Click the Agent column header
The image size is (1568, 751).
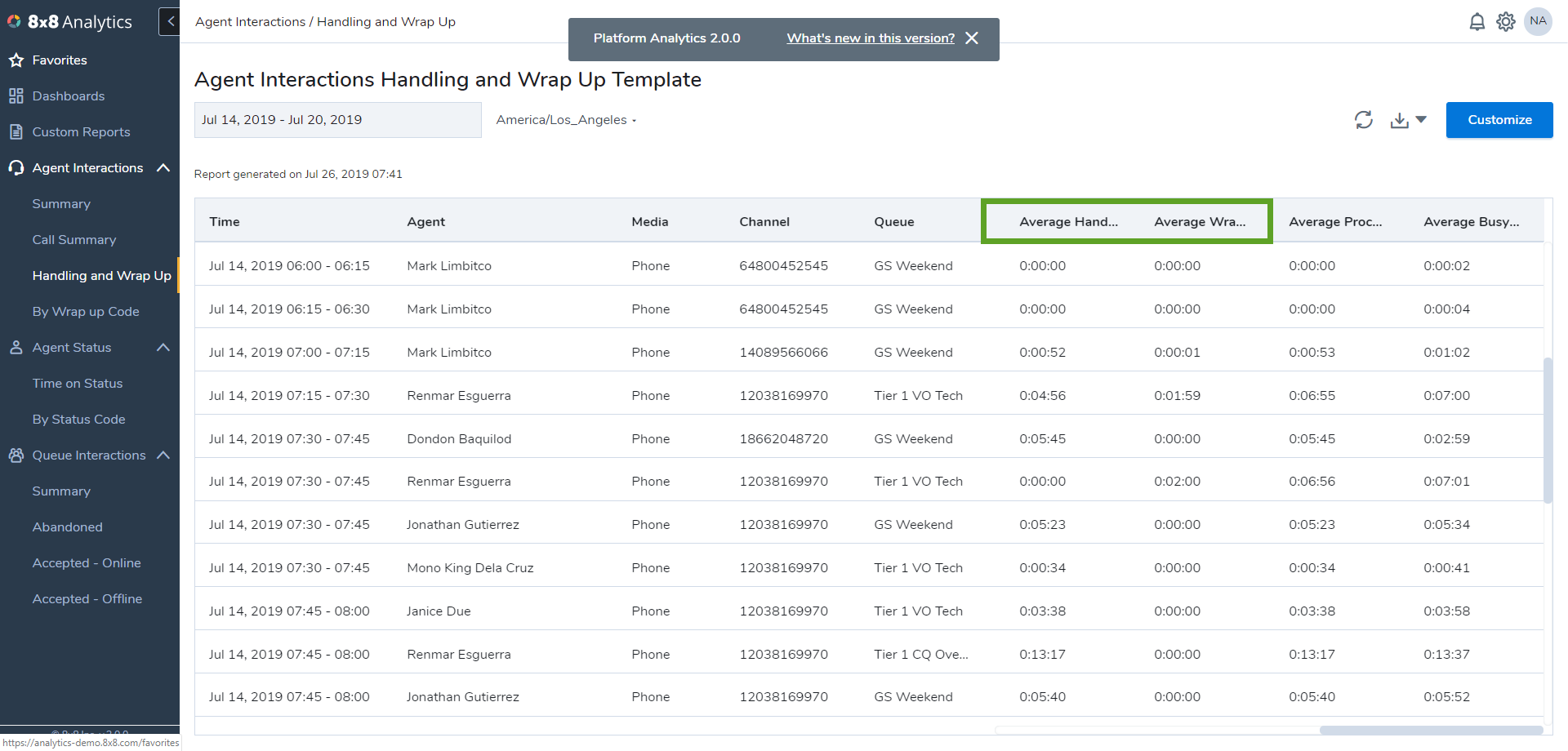click(x=426, y=221)
